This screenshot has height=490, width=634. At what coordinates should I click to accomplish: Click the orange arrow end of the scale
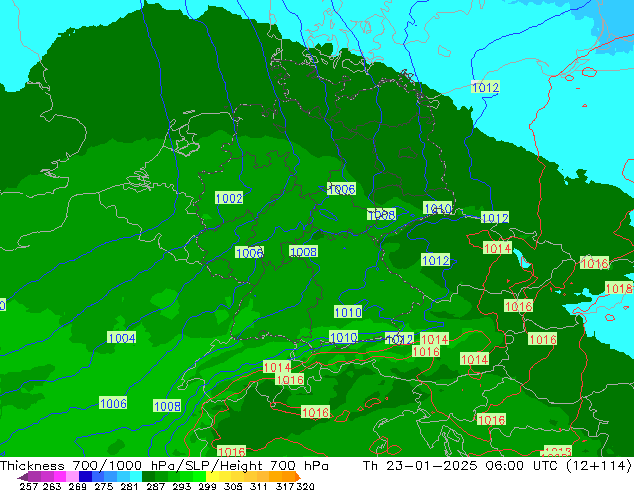(x=297, y=477)
